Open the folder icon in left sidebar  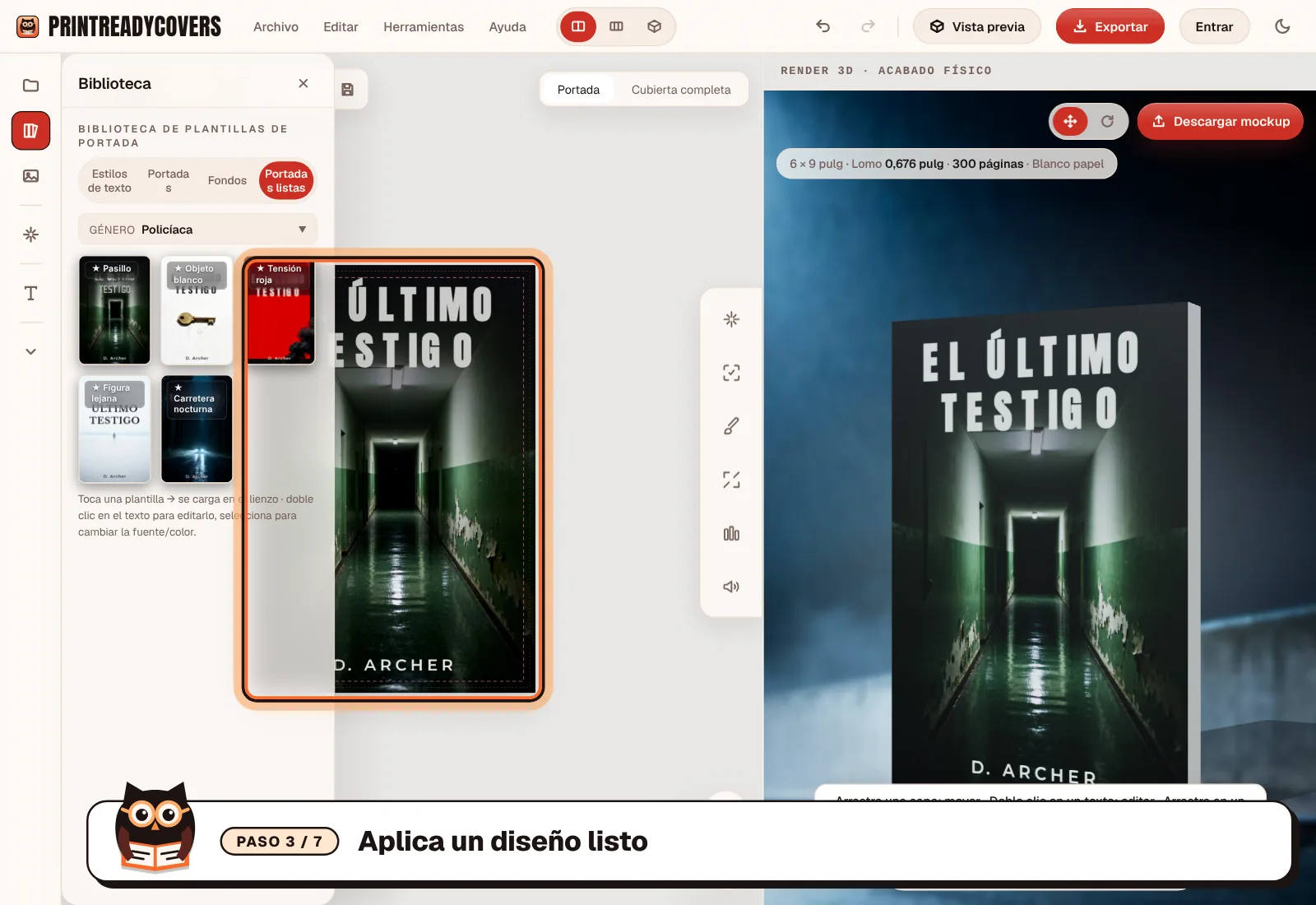pyautogui.click(x=30, y=85)
